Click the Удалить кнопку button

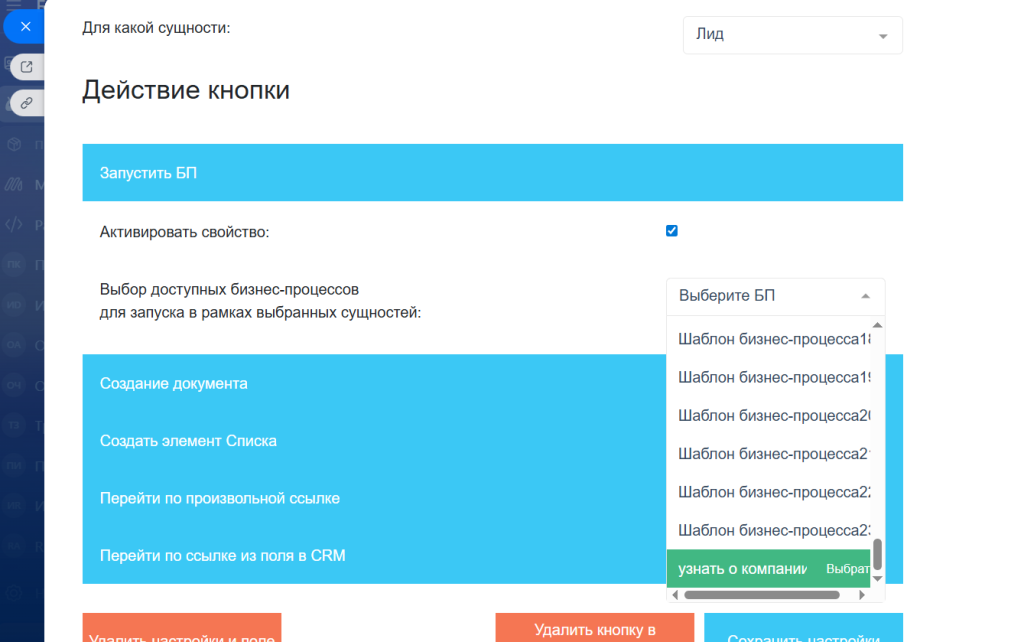(x=594, y=629)
